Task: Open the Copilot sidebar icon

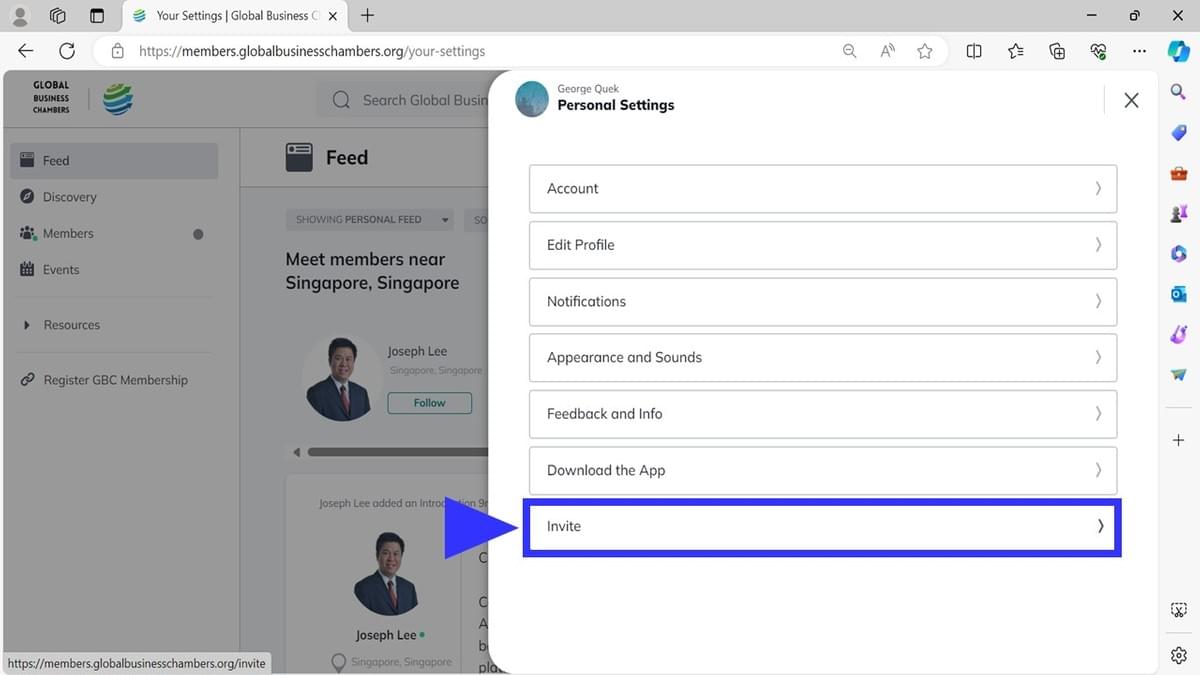Action: click(x=1178, y=51)
